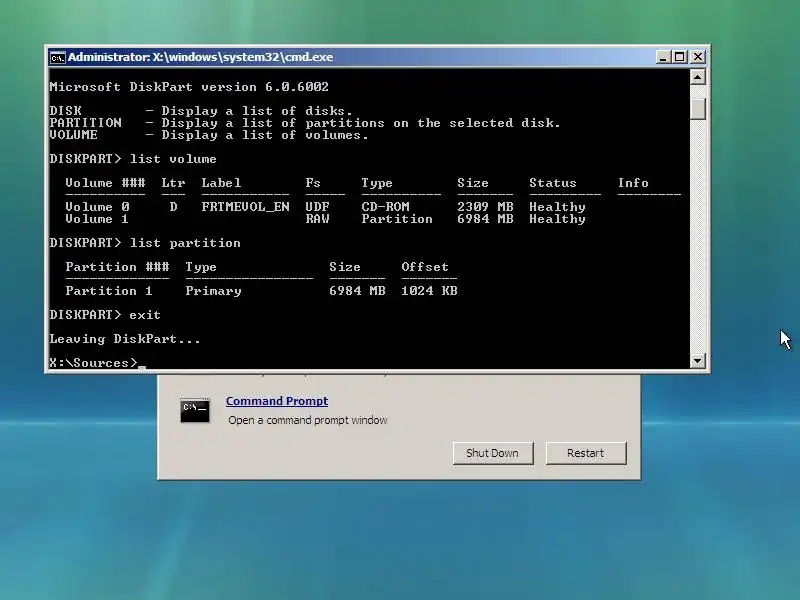Close the cmd.exe window
The width and height of the screenshot is (800, 600).
pos(697,57)
